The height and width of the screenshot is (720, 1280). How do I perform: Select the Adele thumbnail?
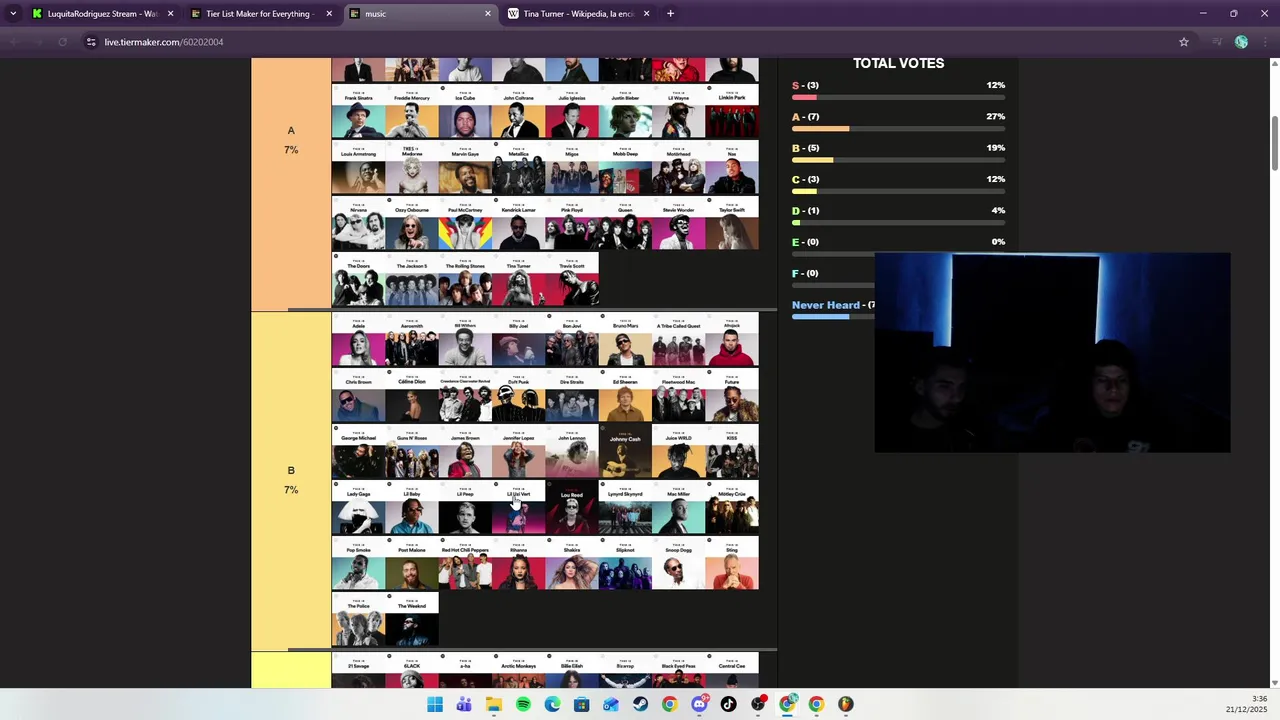(358, 340)
